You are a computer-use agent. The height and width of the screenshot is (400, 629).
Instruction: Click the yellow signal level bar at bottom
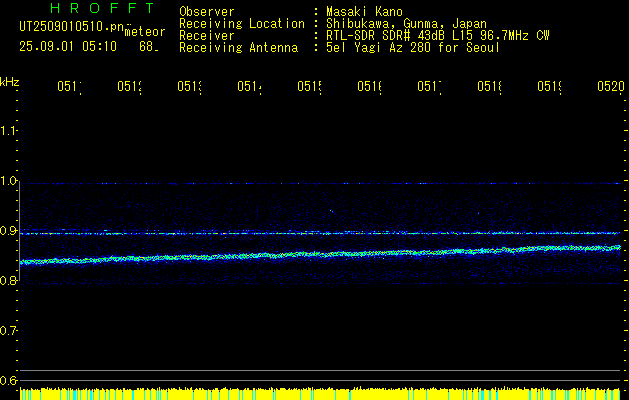pos(320,394)
